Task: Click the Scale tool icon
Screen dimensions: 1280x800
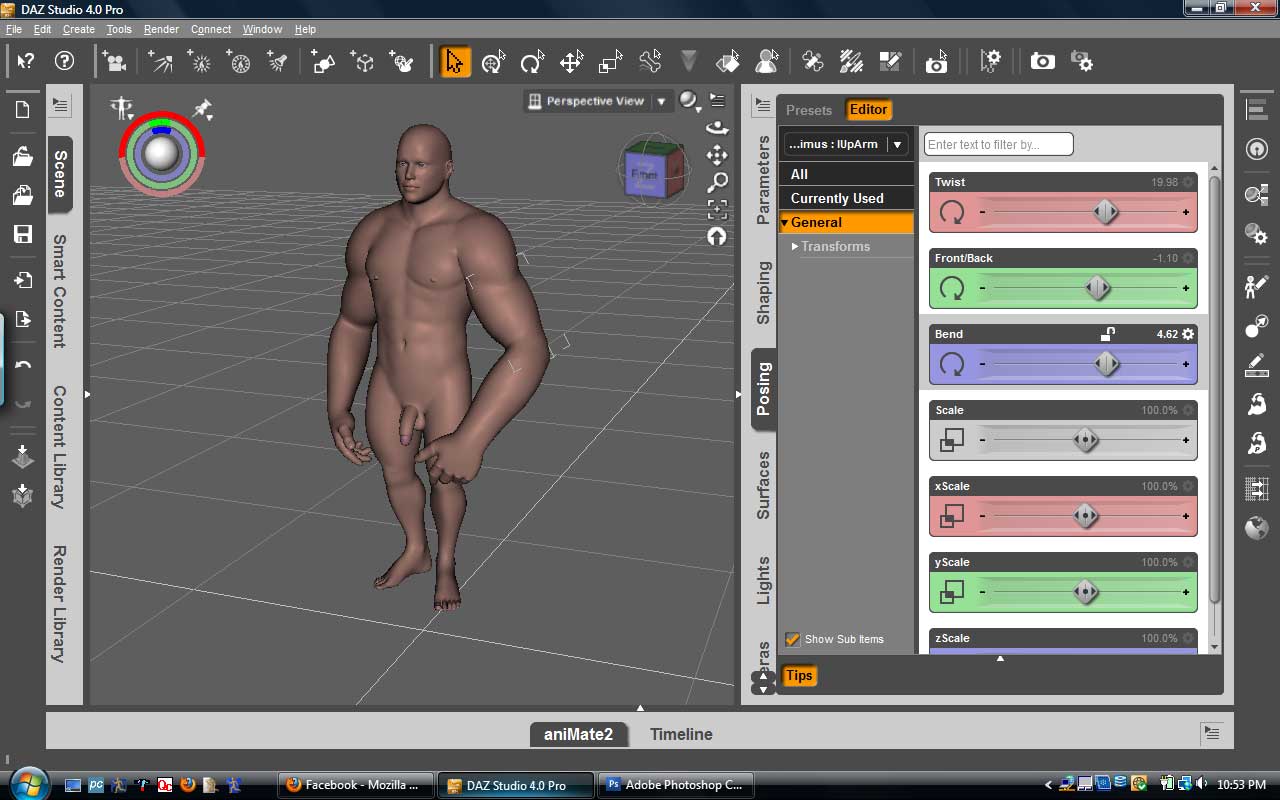Action: pyautogui.click(x=610, y=62)
